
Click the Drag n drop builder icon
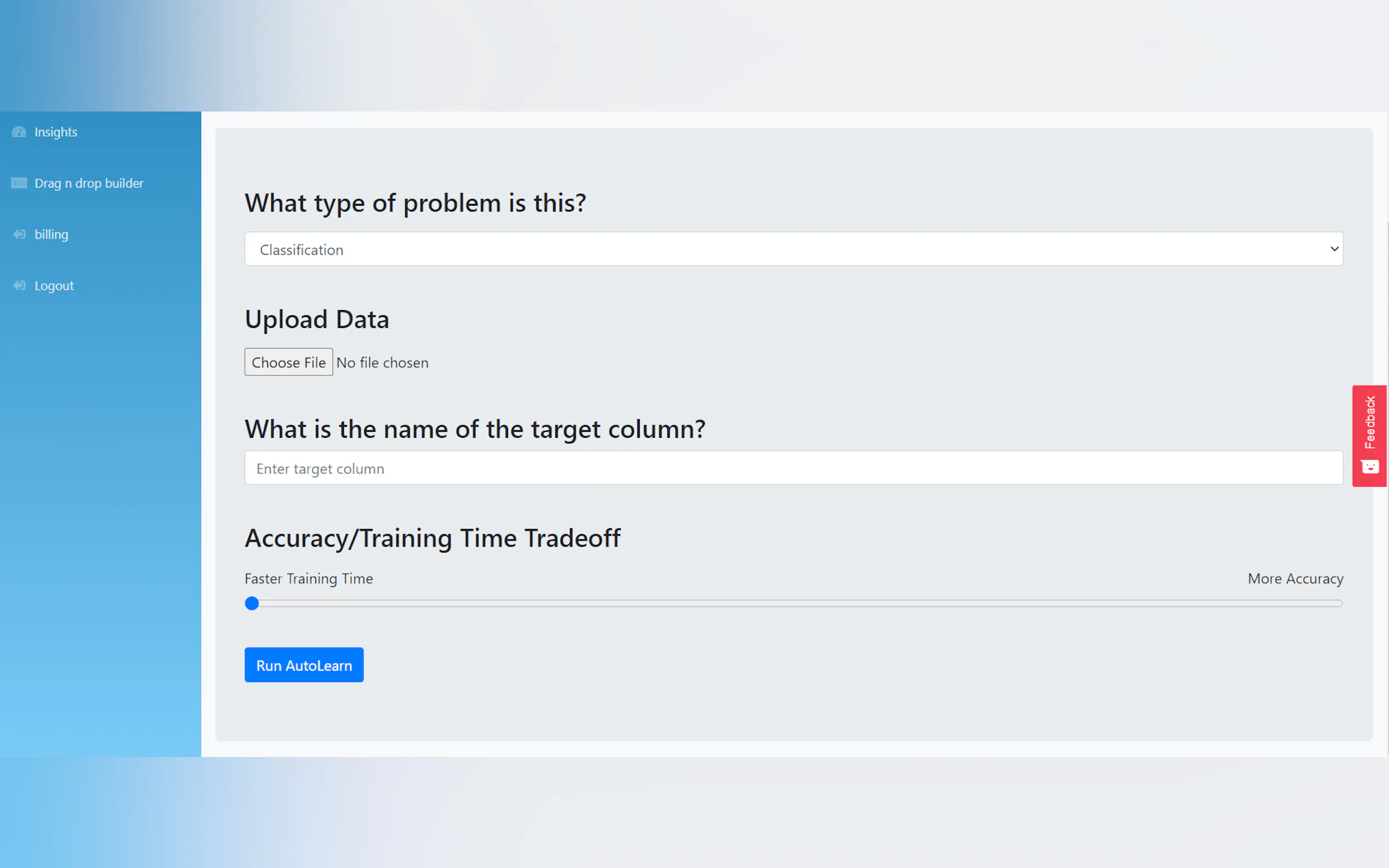19,183
